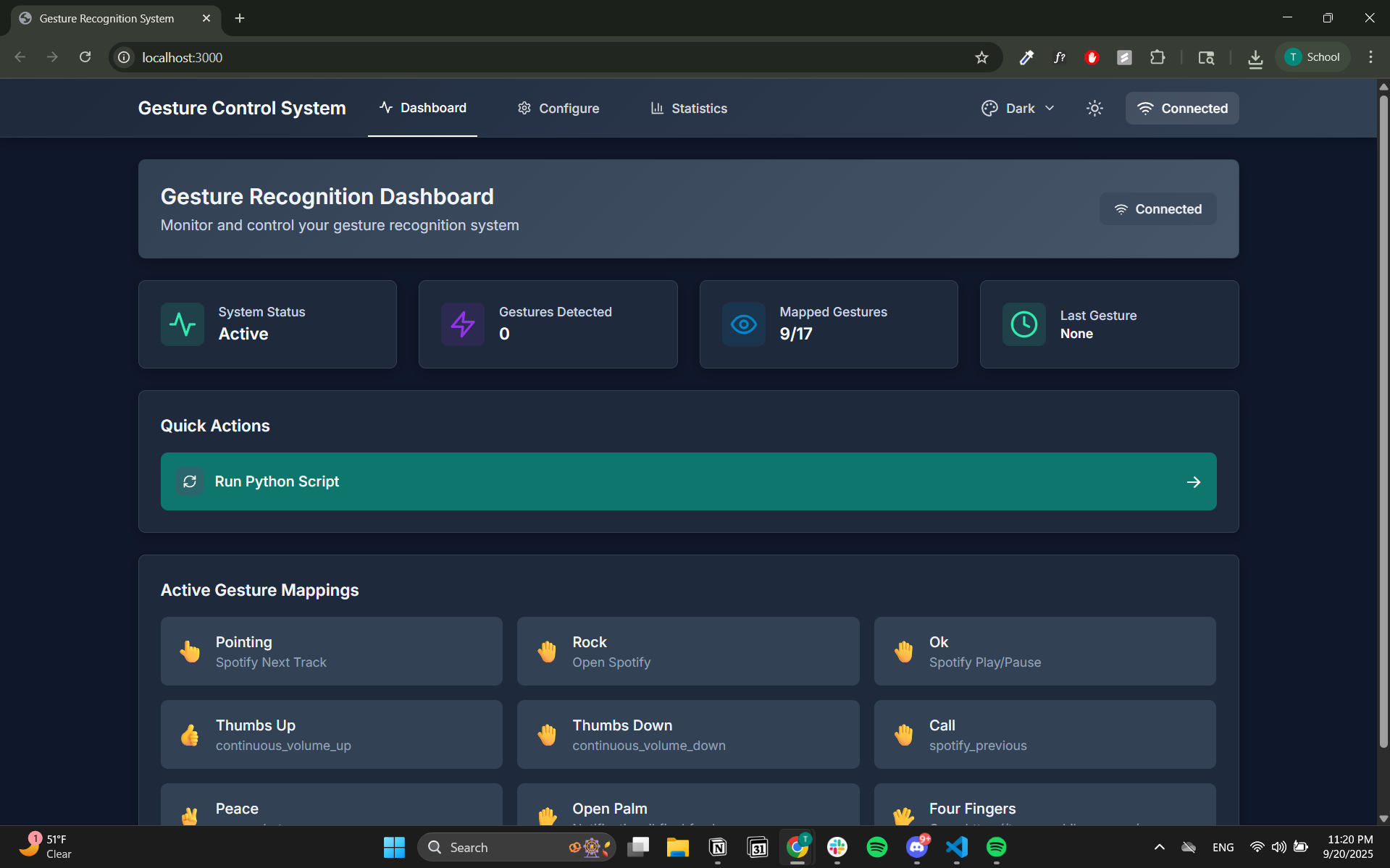Click the blue eye Mapped Gestures icon

[x=743, y=324]
